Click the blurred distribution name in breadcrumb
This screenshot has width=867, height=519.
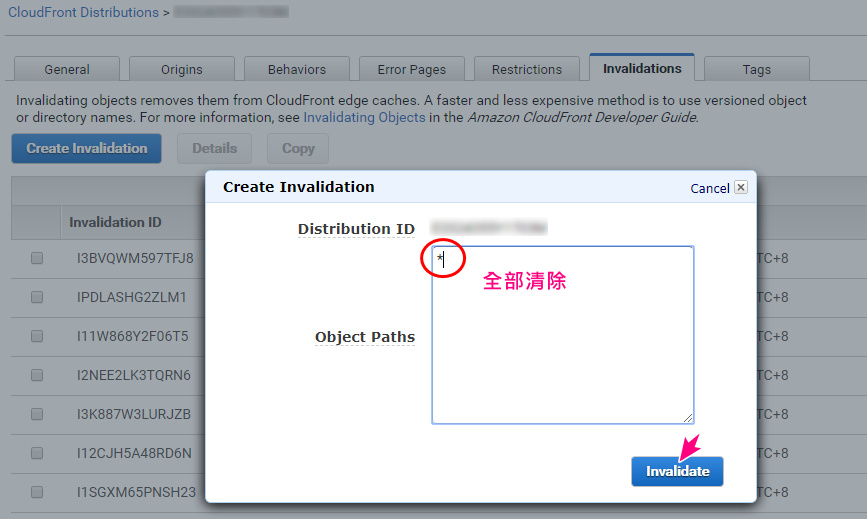pyautogui.click(x=231, y=12)
